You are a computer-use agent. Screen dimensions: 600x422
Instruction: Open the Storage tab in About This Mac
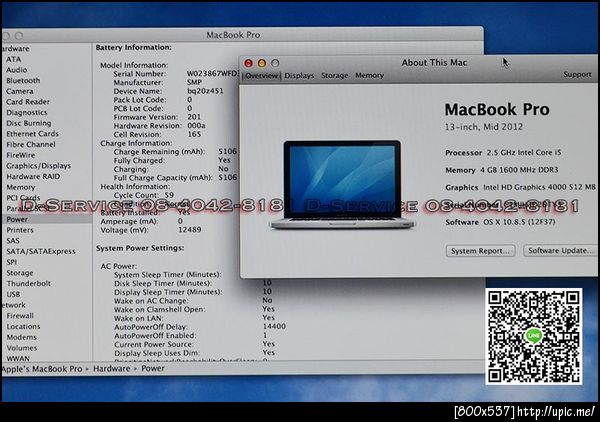[335, 76]
